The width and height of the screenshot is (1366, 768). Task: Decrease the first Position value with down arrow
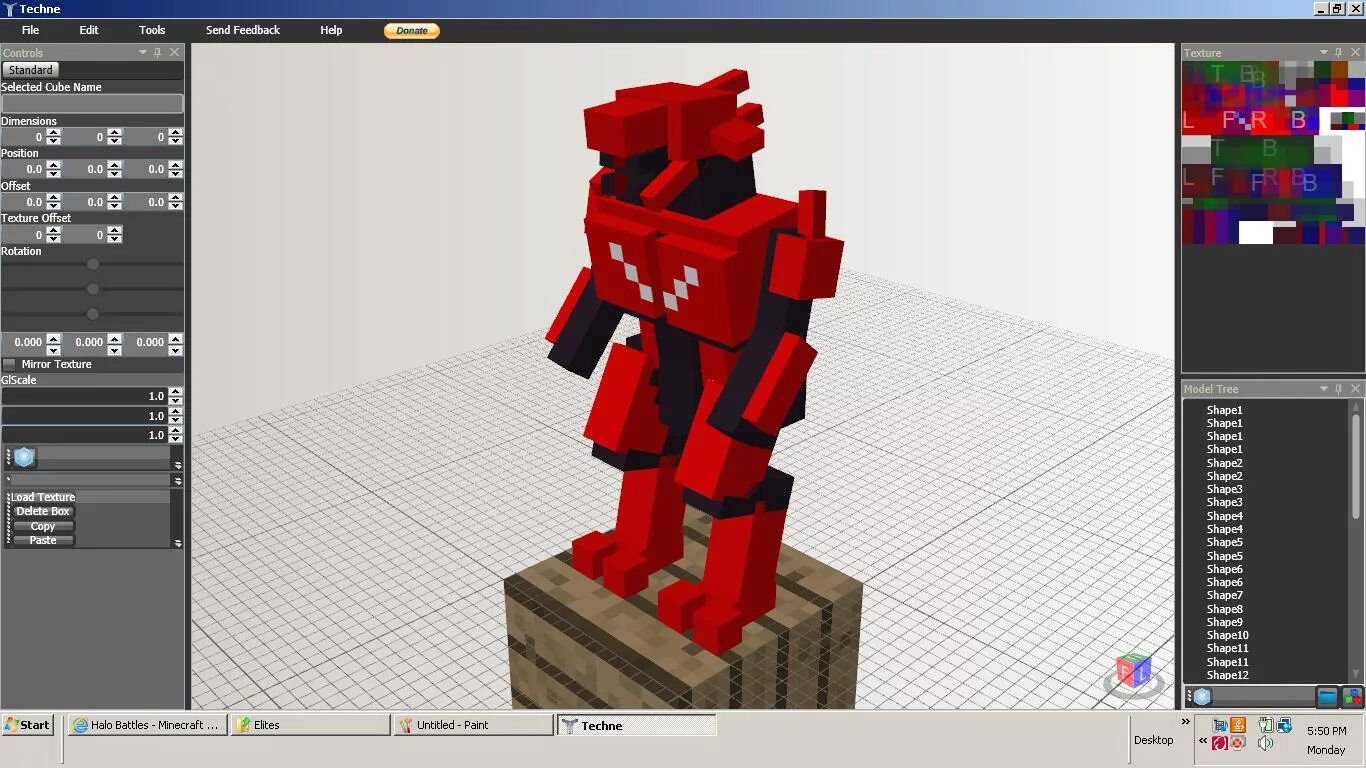click(54, 174)
